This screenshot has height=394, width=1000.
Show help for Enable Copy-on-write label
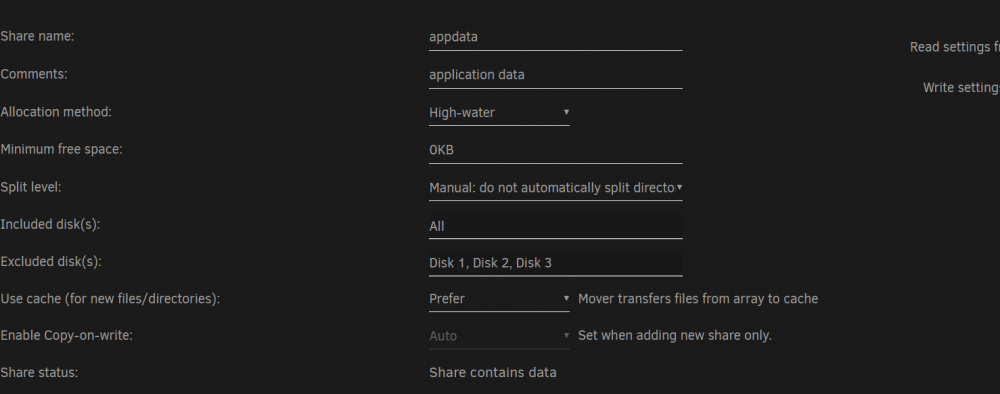pyautogui.click(x=66, y=335)
